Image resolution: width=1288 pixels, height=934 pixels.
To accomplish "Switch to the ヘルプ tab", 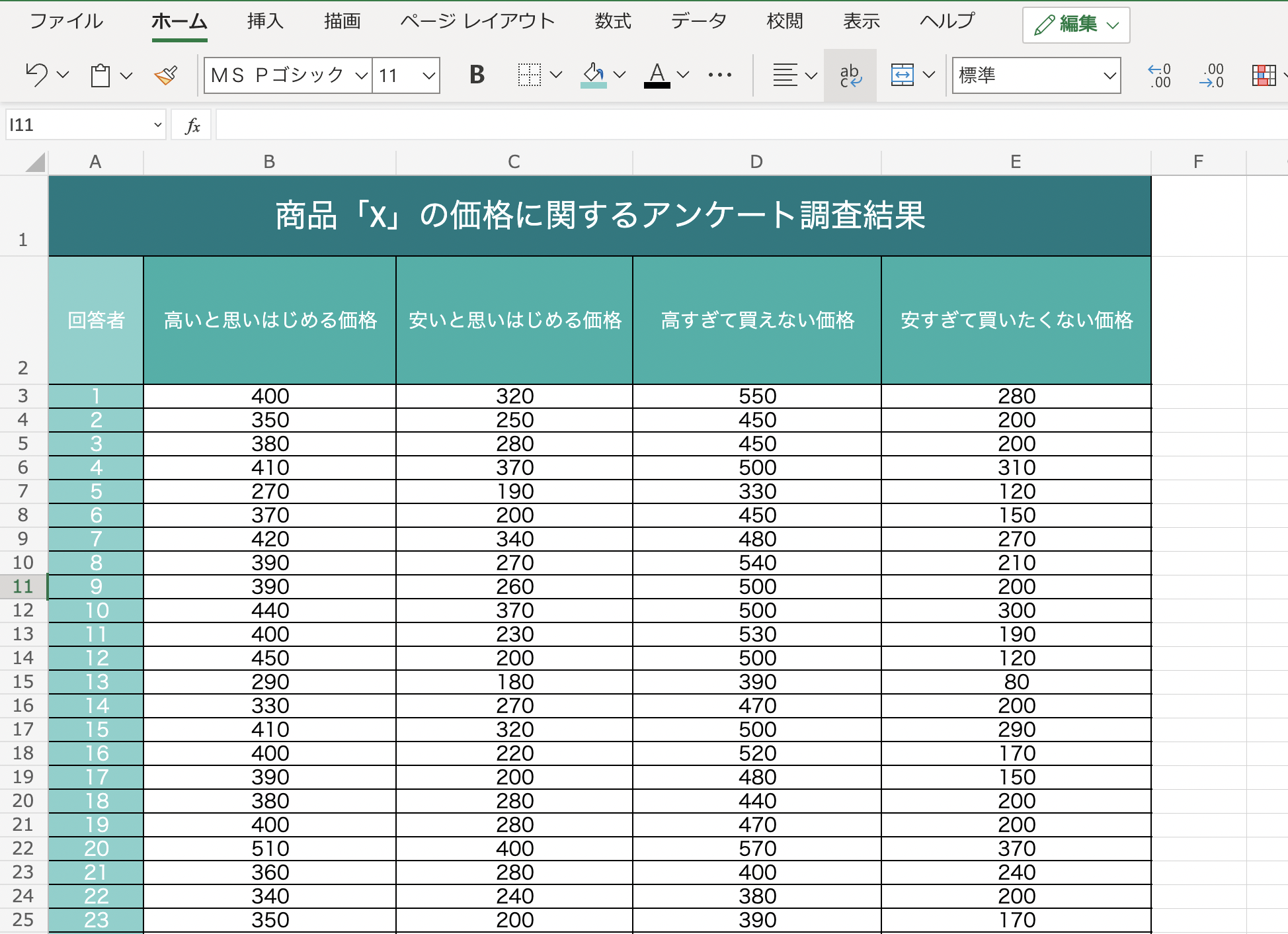I will (x=947, y=21).
